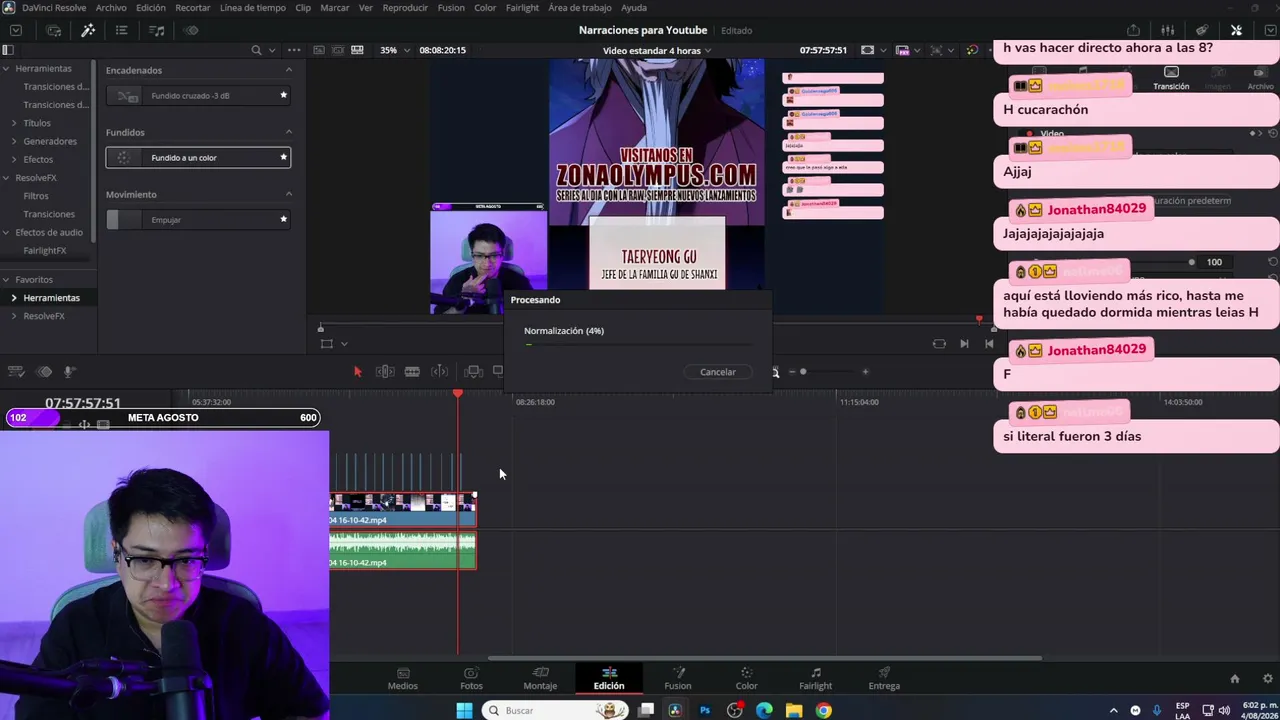Image resolution: width=1280 pixels, height=720 pixels.
Task: Toggle favorite star for Fundido cruzado -3 dB
Action: coord(284,96)
